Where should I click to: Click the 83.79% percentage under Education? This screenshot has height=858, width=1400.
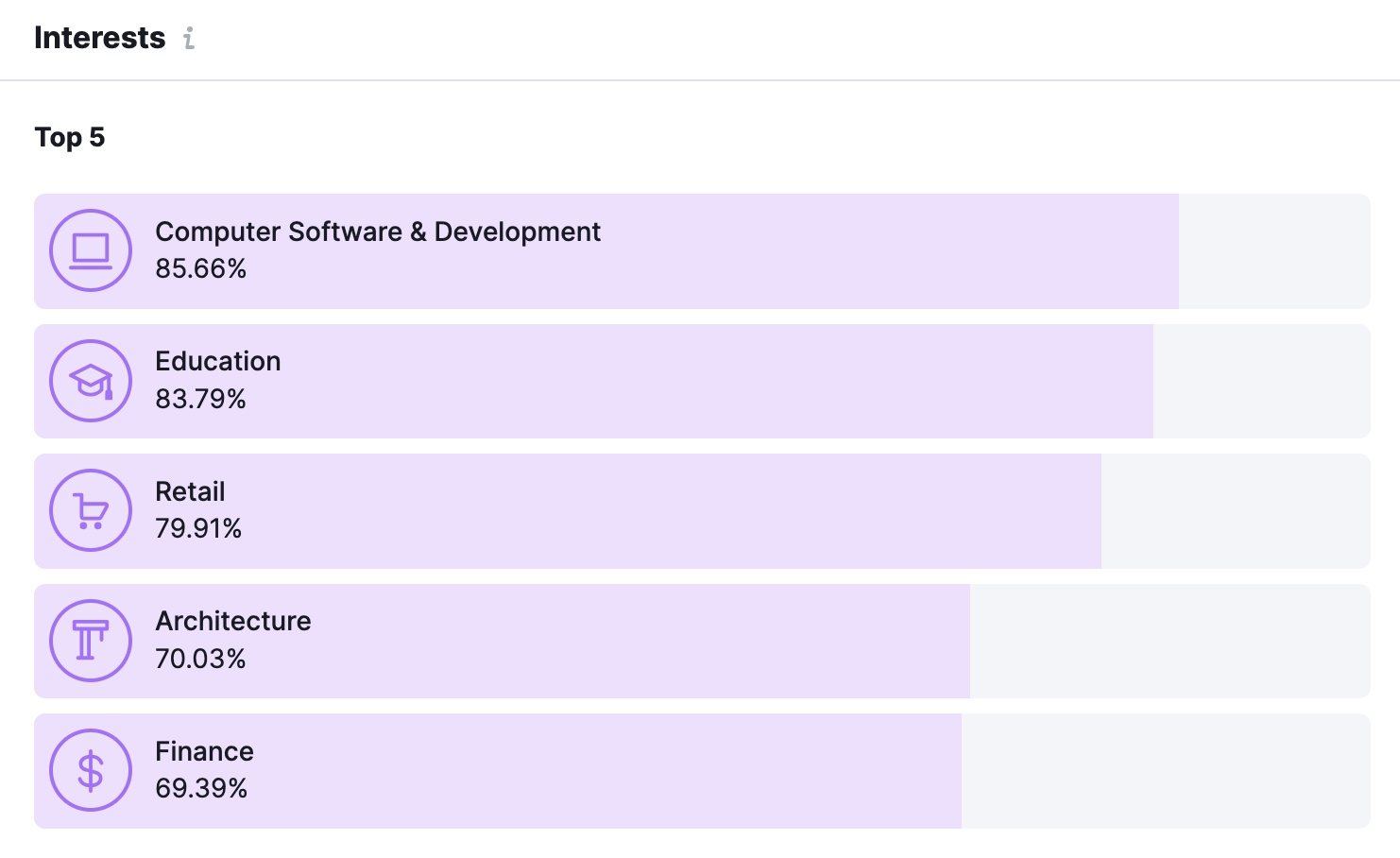[x=199, y=399]
